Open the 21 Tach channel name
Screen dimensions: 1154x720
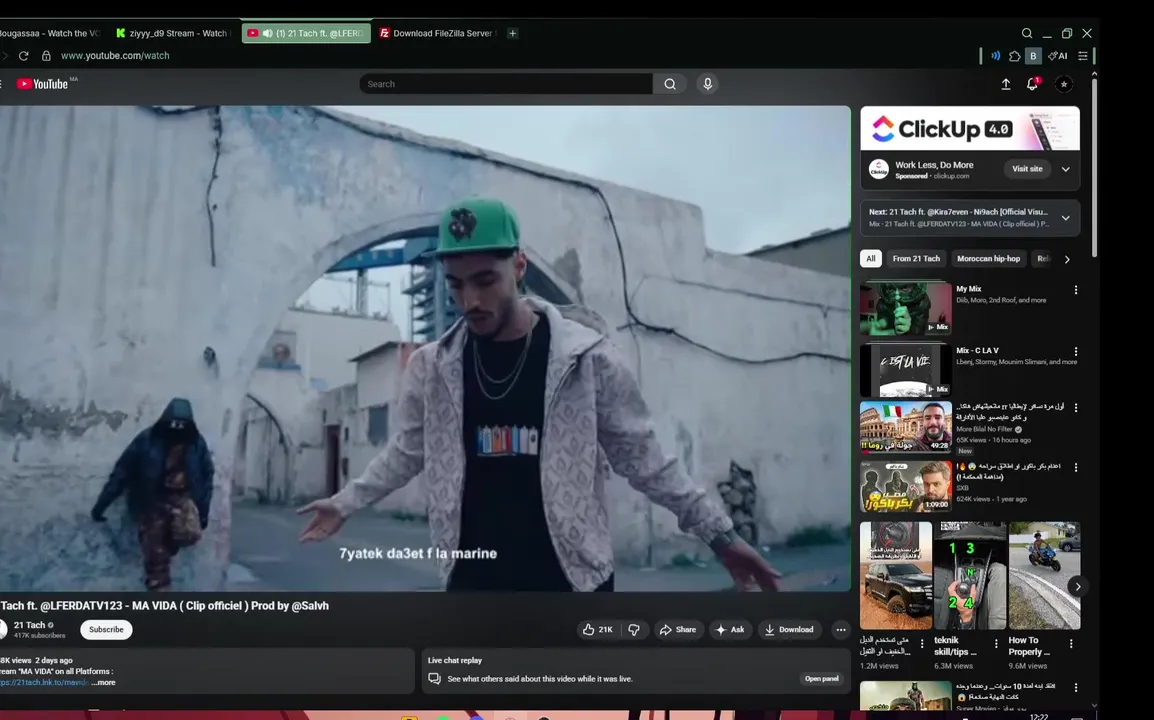click(29, 625)
